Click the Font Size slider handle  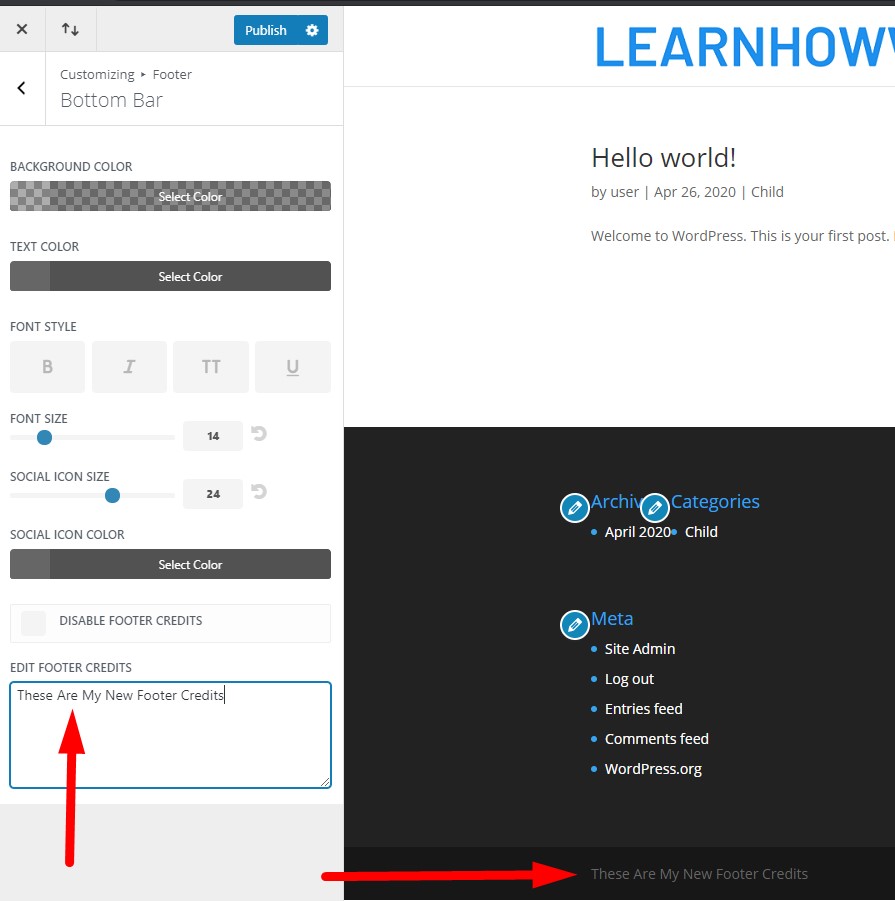pyautogui.click(x=44, y=438)
